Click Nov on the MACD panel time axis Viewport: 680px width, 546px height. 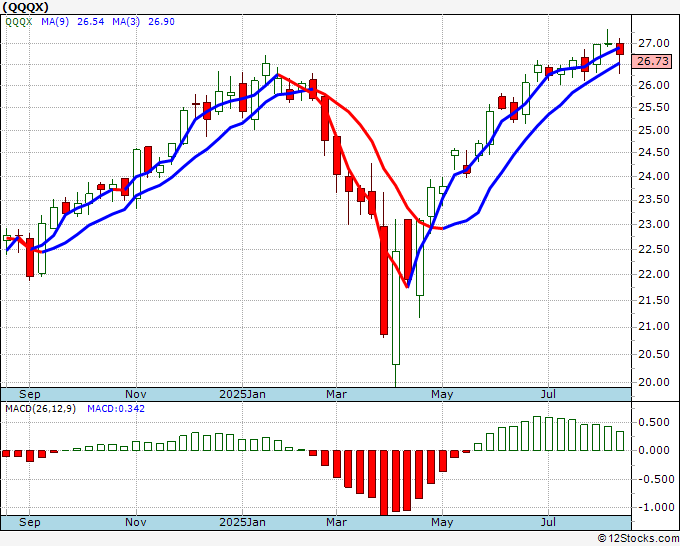(x=136, y=522)
